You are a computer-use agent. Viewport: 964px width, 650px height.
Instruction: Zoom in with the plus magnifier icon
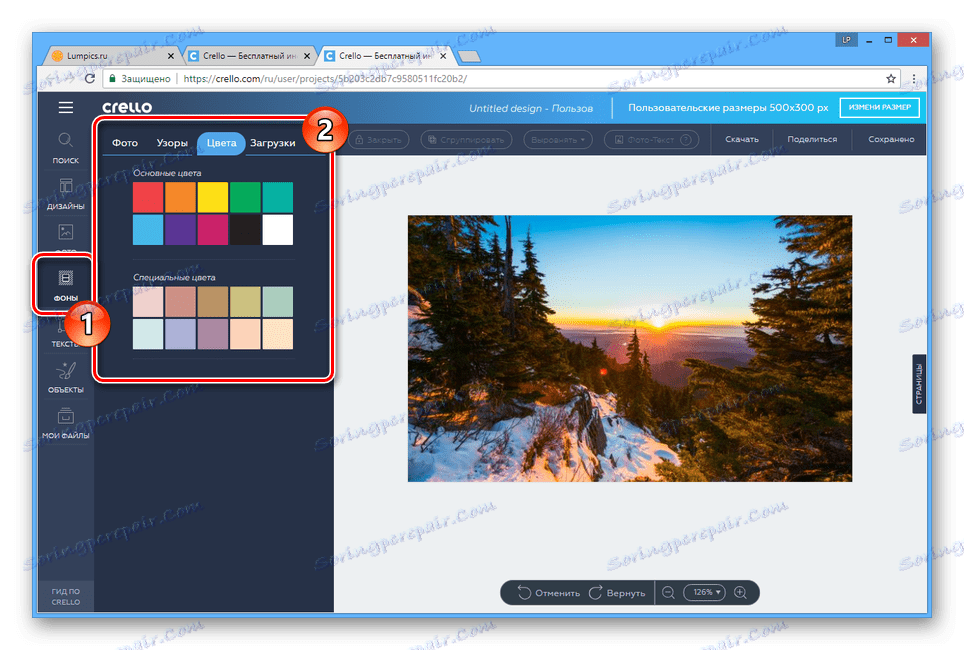click(740, 592)
